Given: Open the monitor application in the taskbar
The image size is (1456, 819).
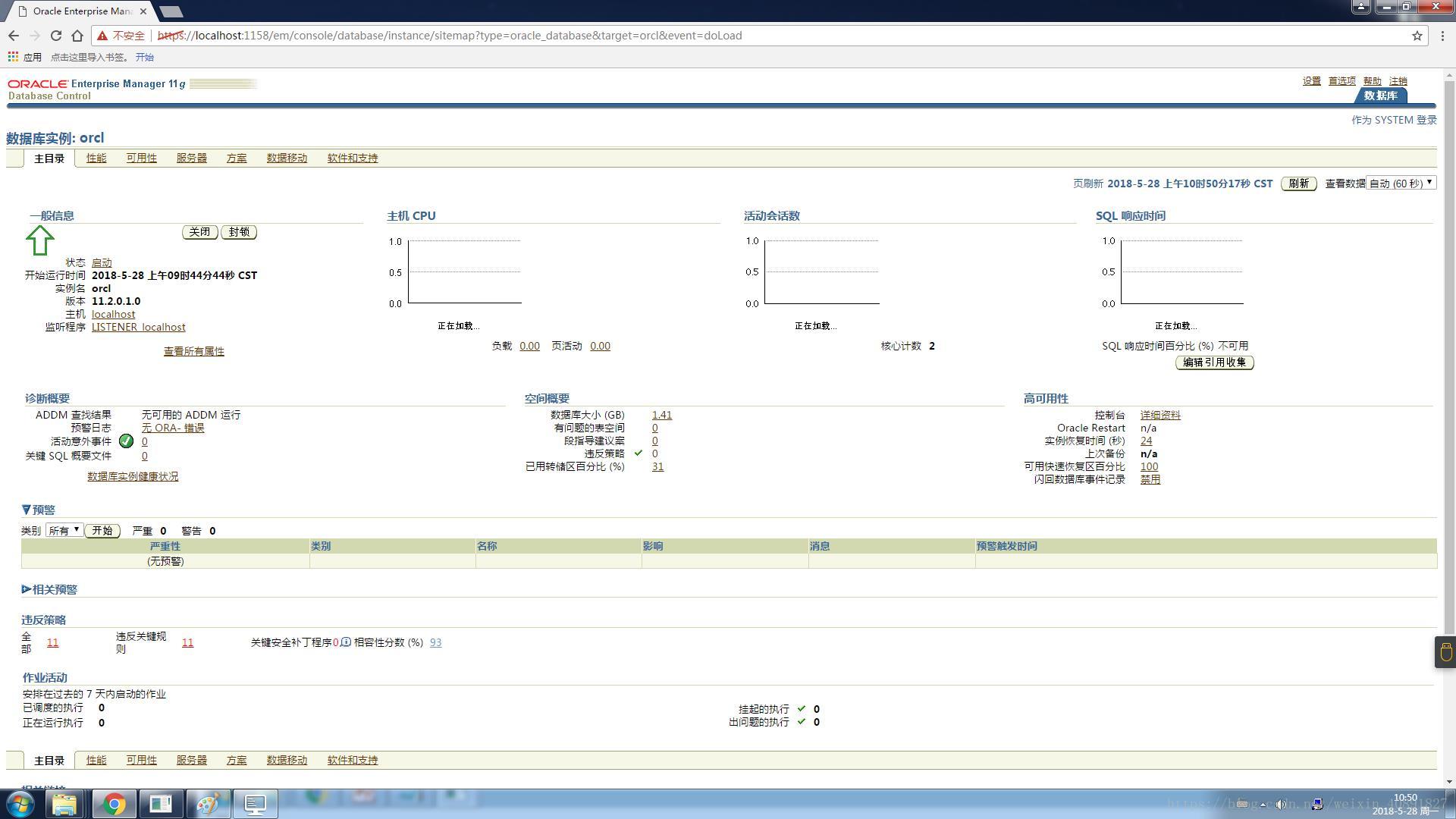Looking at the screenshot, I should [255, 804].
